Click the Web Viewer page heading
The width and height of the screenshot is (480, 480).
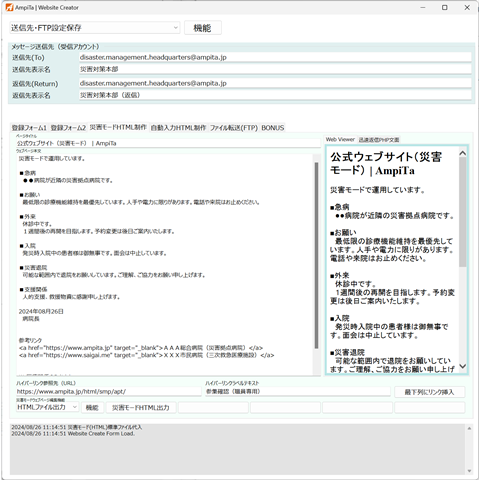tap(386, 163)
